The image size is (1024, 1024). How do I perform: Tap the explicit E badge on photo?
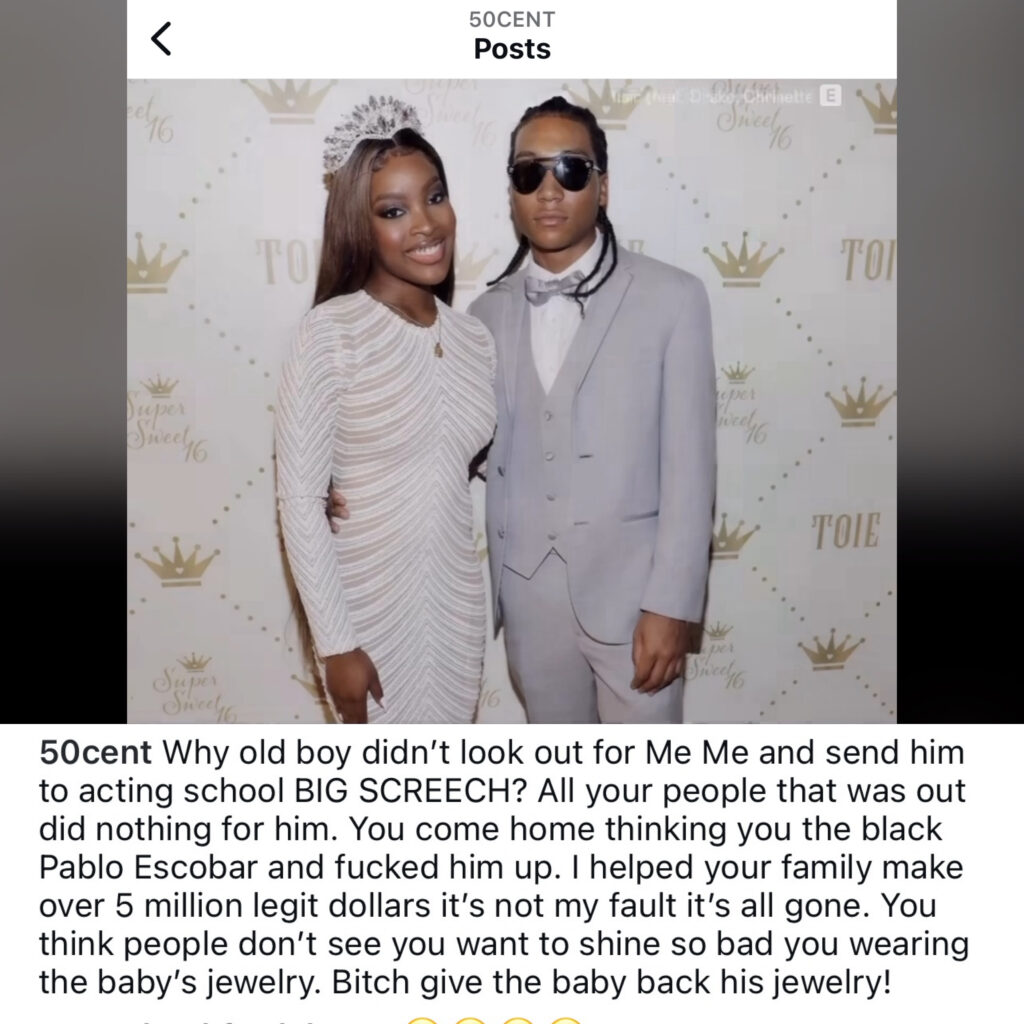[830, 96]
